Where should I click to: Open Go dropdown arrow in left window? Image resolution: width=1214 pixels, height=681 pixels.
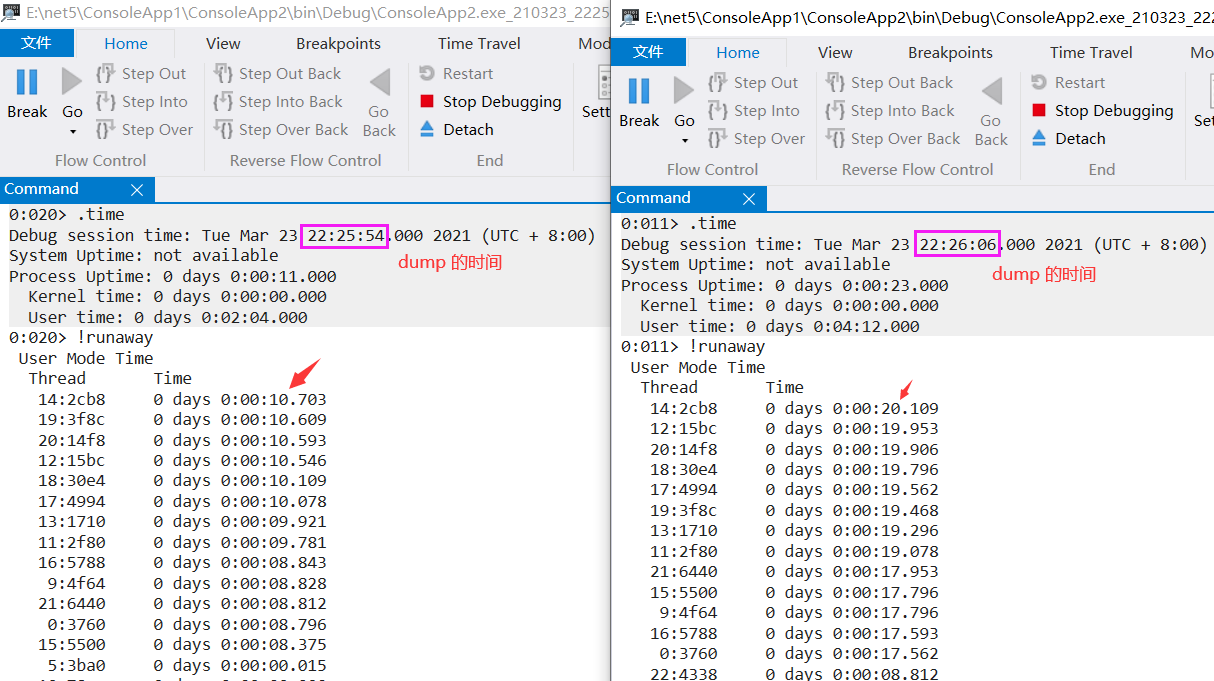click(72, 132)
